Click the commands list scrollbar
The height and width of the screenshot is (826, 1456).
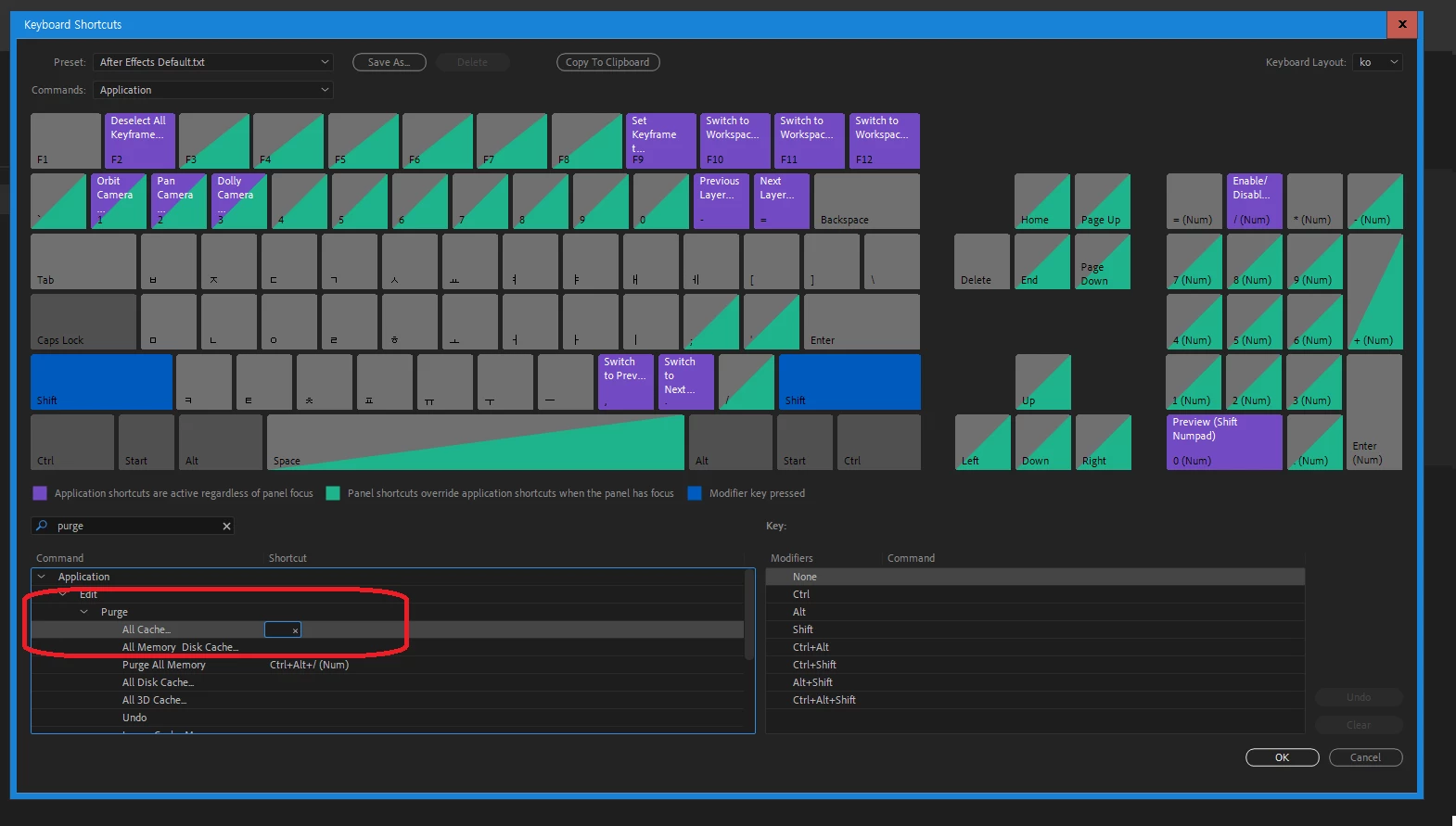coord(749,615)
